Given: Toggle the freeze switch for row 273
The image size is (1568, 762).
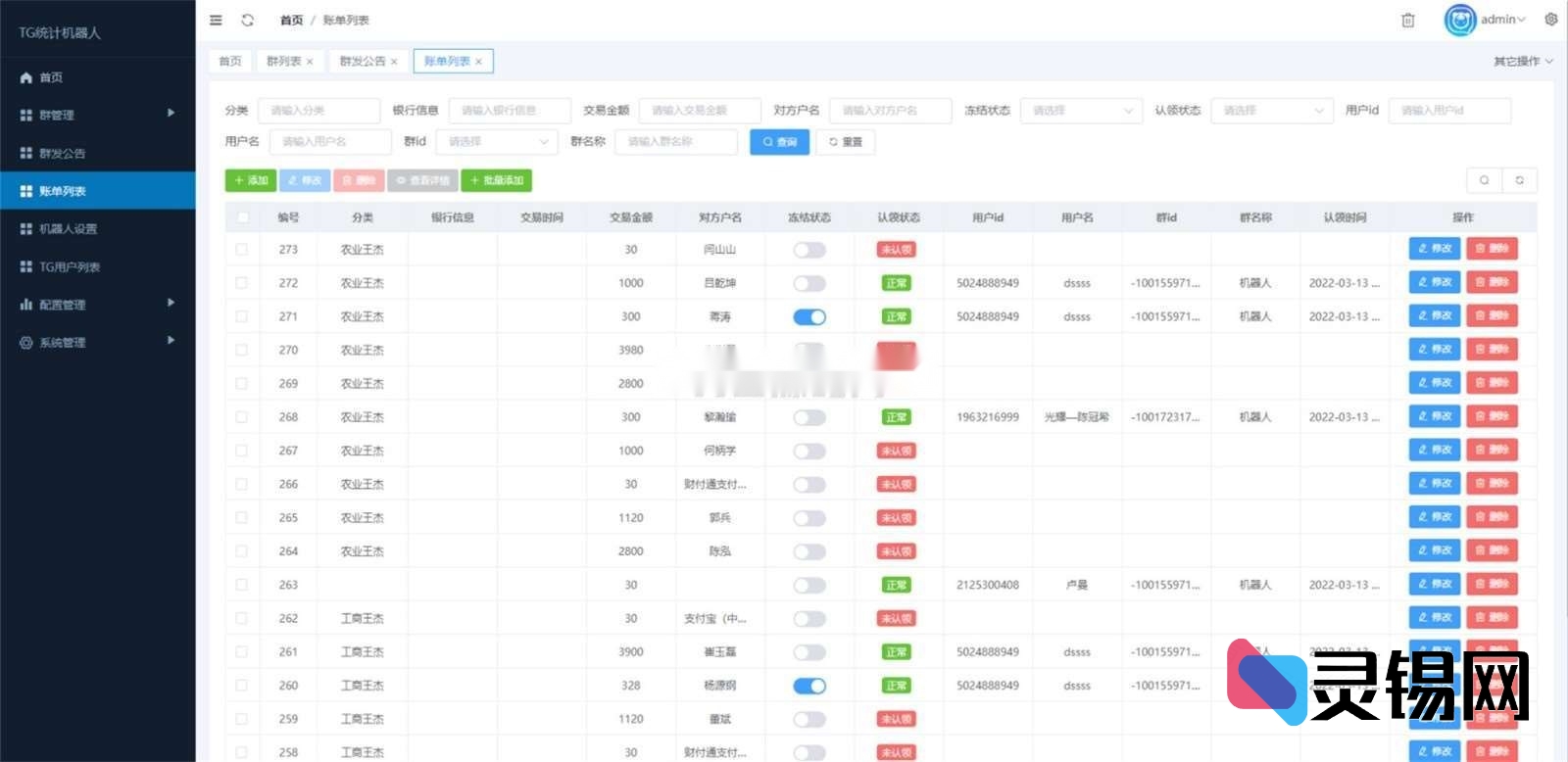Looking at the screenshot, I should click(x=808, y=250).
